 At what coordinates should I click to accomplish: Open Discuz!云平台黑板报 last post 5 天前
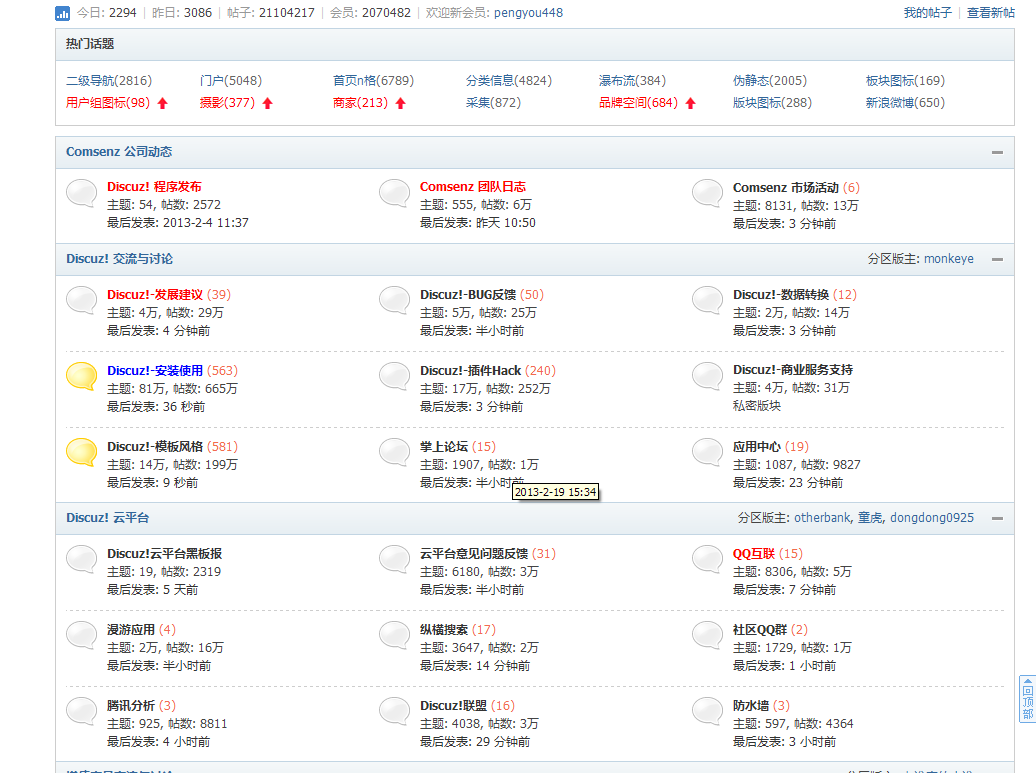[180, 590]
